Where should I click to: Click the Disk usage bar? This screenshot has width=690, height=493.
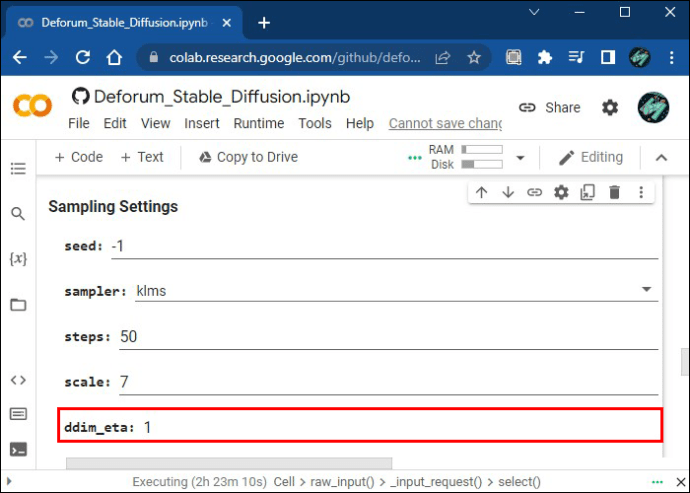(482, 164)
